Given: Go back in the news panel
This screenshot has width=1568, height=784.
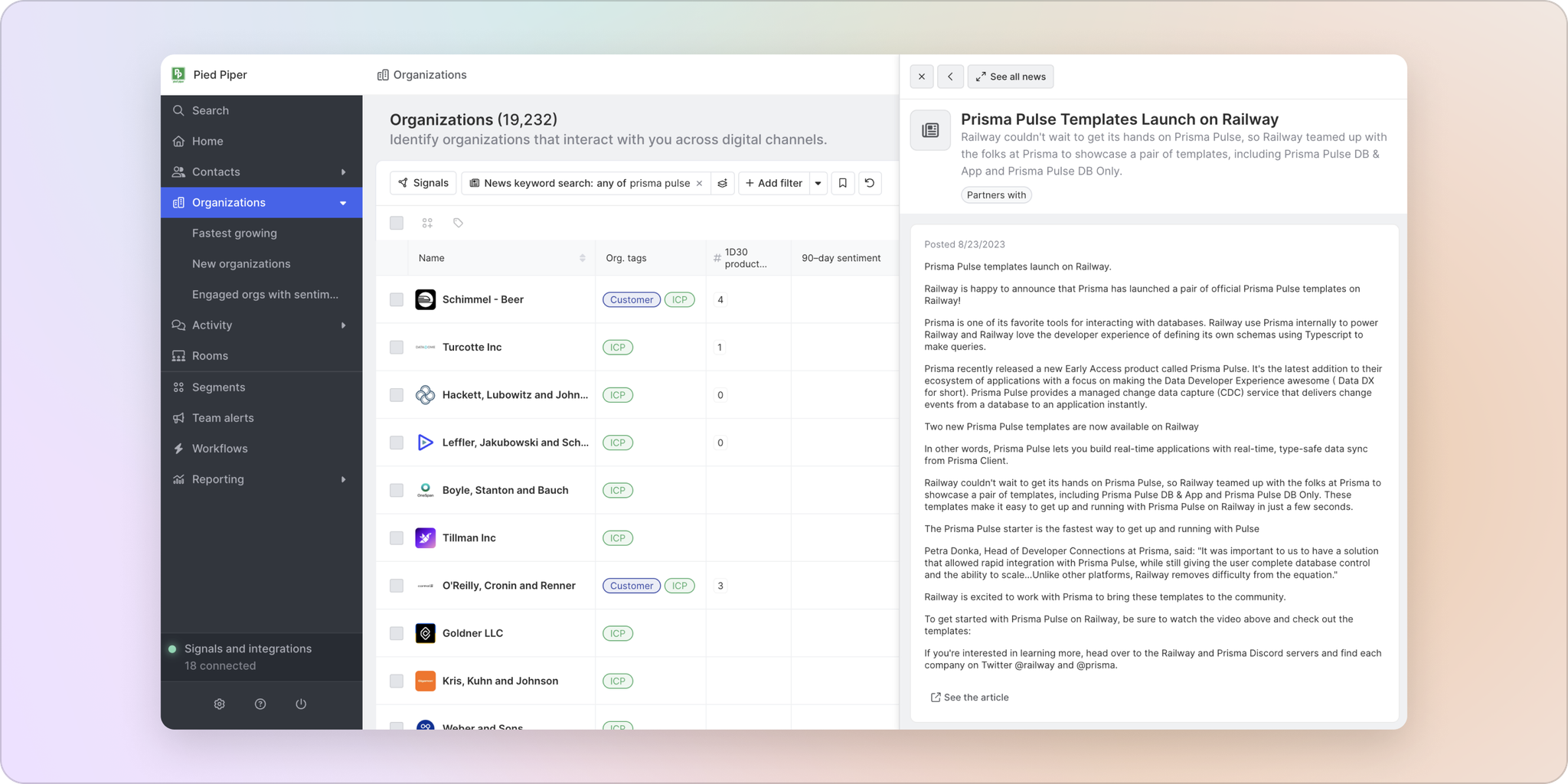Looking at the screenshot, I should 950,77.
